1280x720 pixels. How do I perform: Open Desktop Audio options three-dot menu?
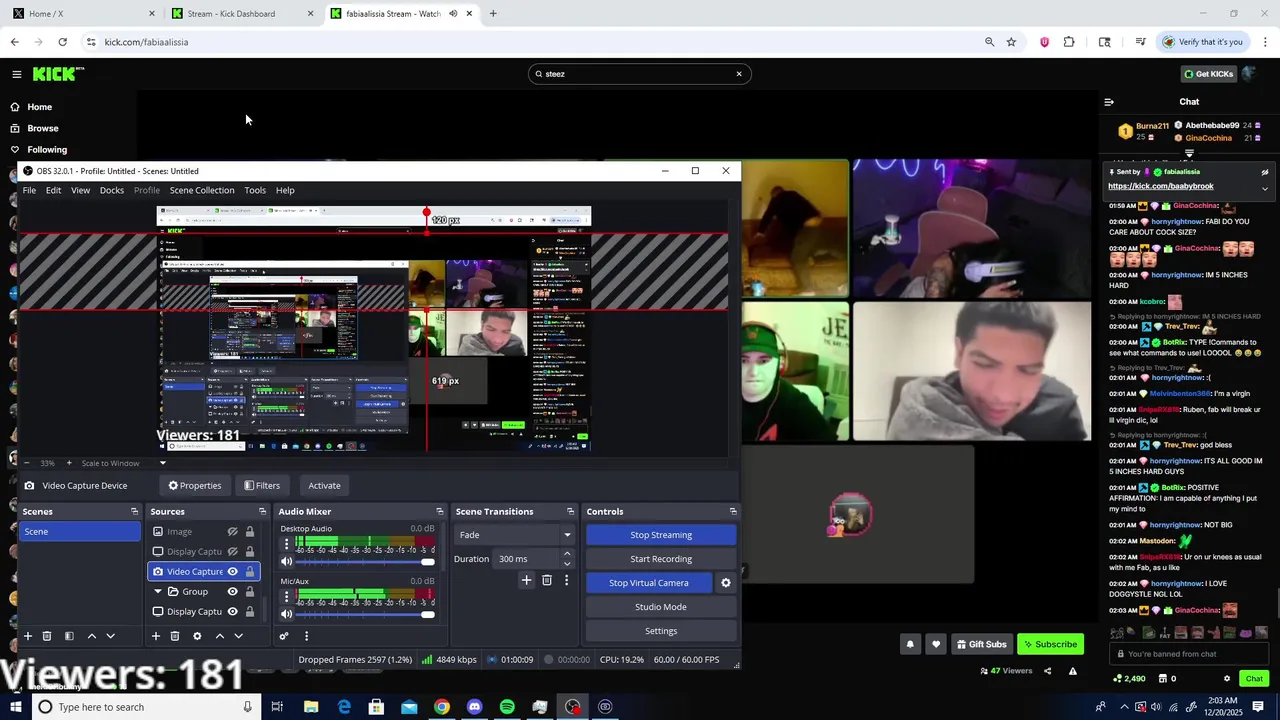pos(286,544)
